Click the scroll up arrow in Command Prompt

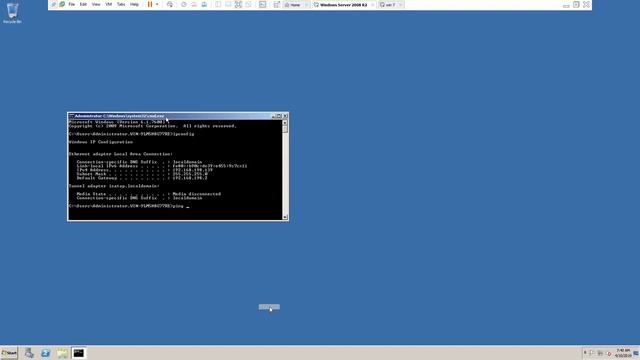click(x=285, y=122)
